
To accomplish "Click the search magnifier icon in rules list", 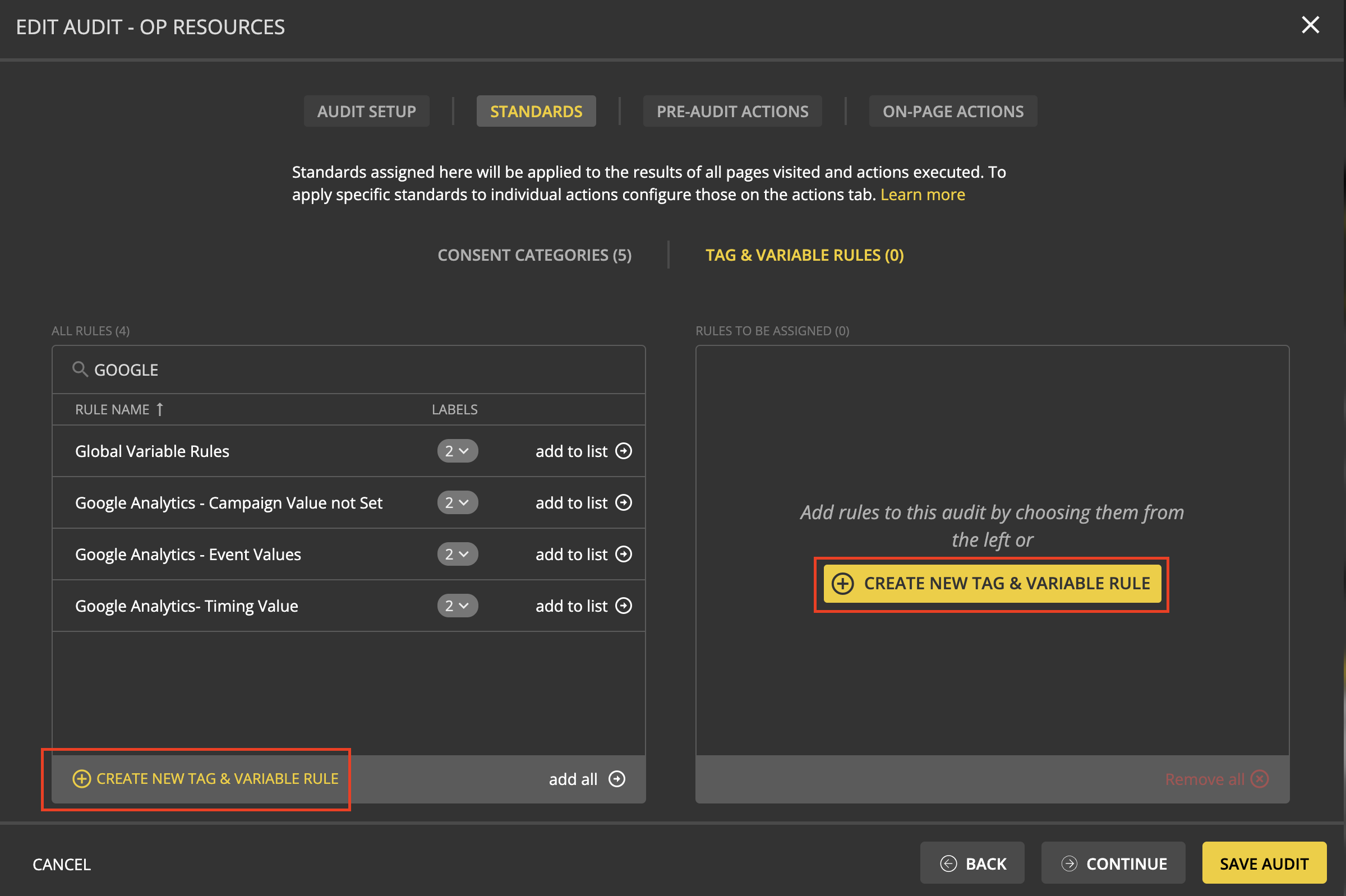I will click(x=80, y=369).
